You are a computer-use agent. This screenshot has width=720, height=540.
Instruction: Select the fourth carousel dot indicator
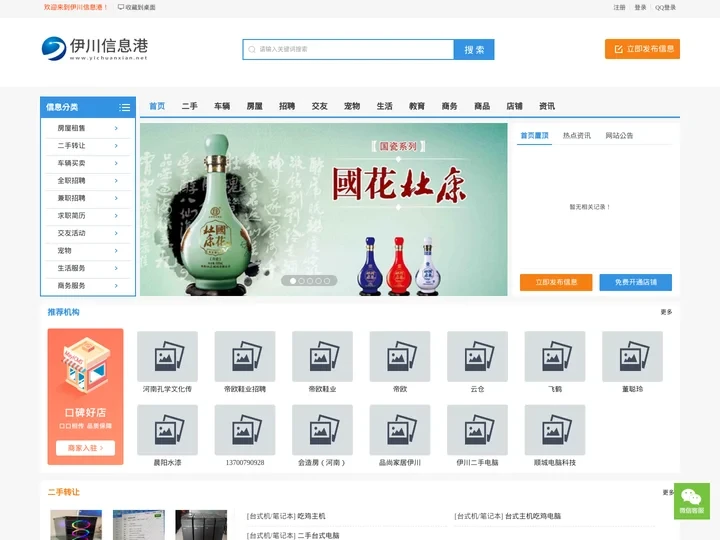pyautogui.click(x=318, y=281)
